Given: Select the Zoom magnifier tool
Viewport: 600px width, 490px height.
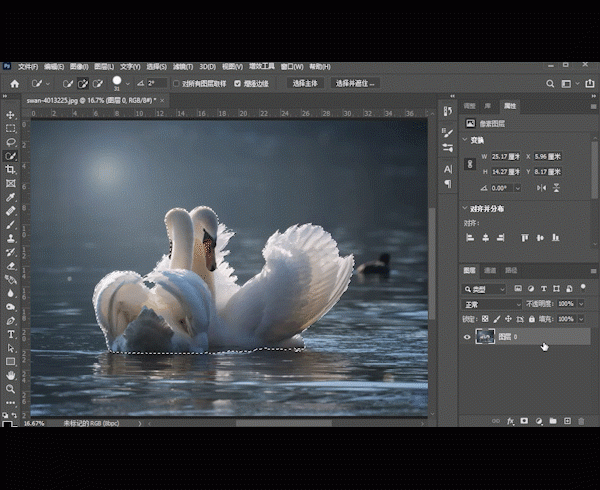Looking at the screenshot, I should 11,389.
